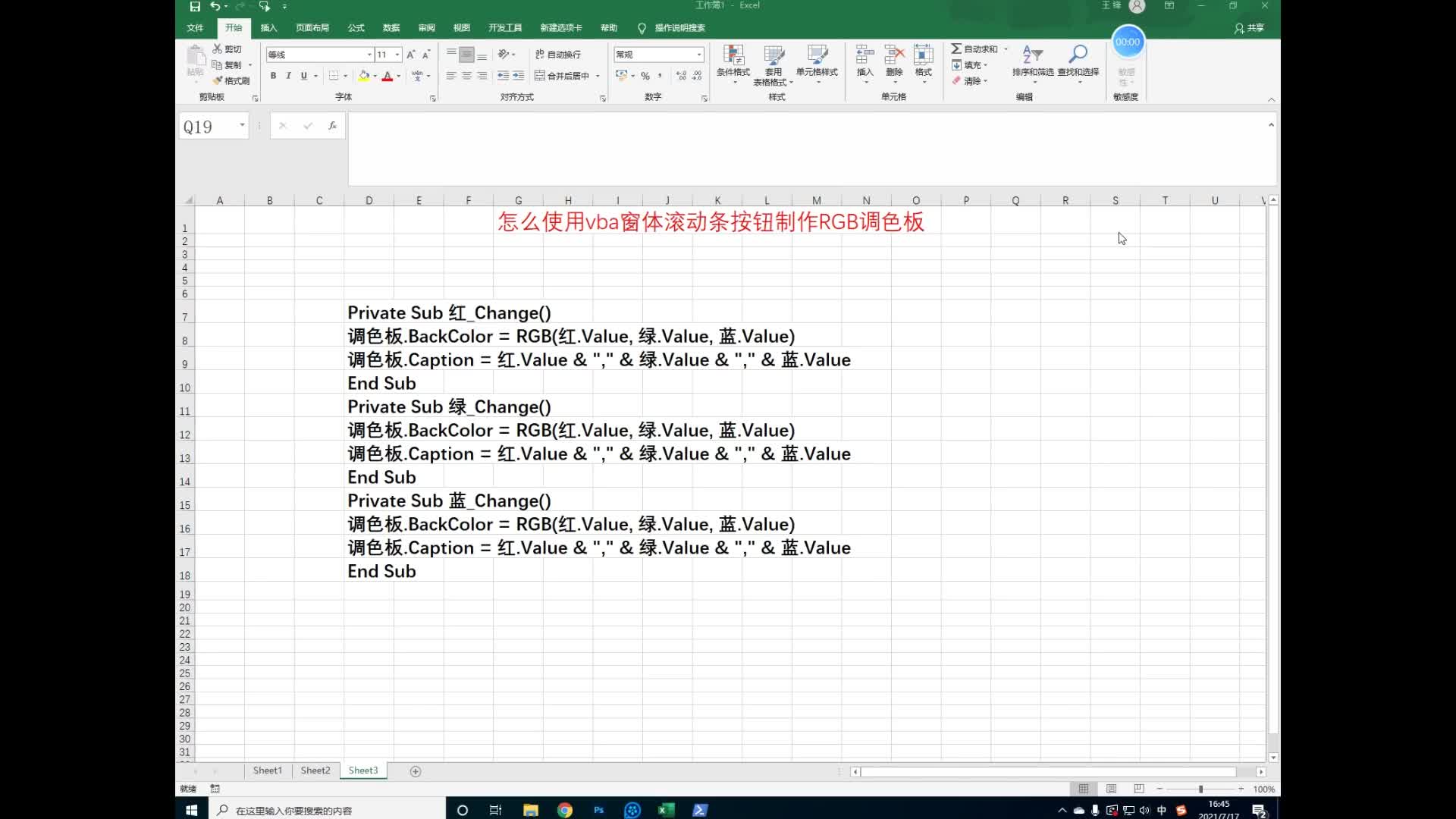Set top vertical alignment
Viewport: 1456px width, 819px height.
pyautogui.click(x=451, y=55)
